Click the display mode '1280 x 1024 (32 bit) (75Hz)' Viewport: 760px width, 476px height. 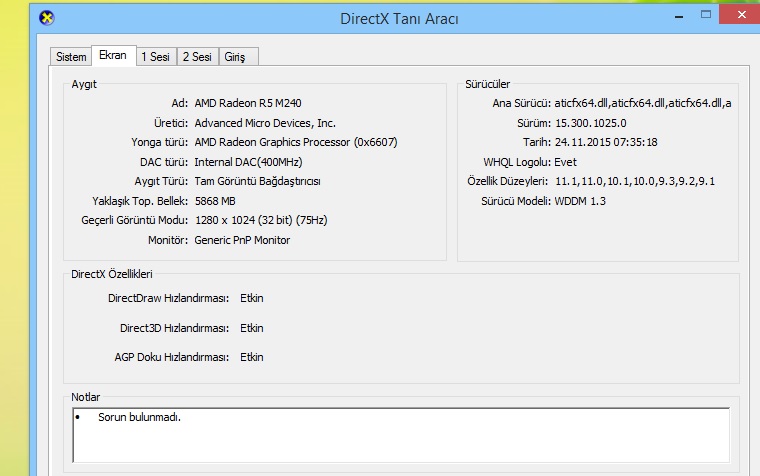tap(261, 220)
